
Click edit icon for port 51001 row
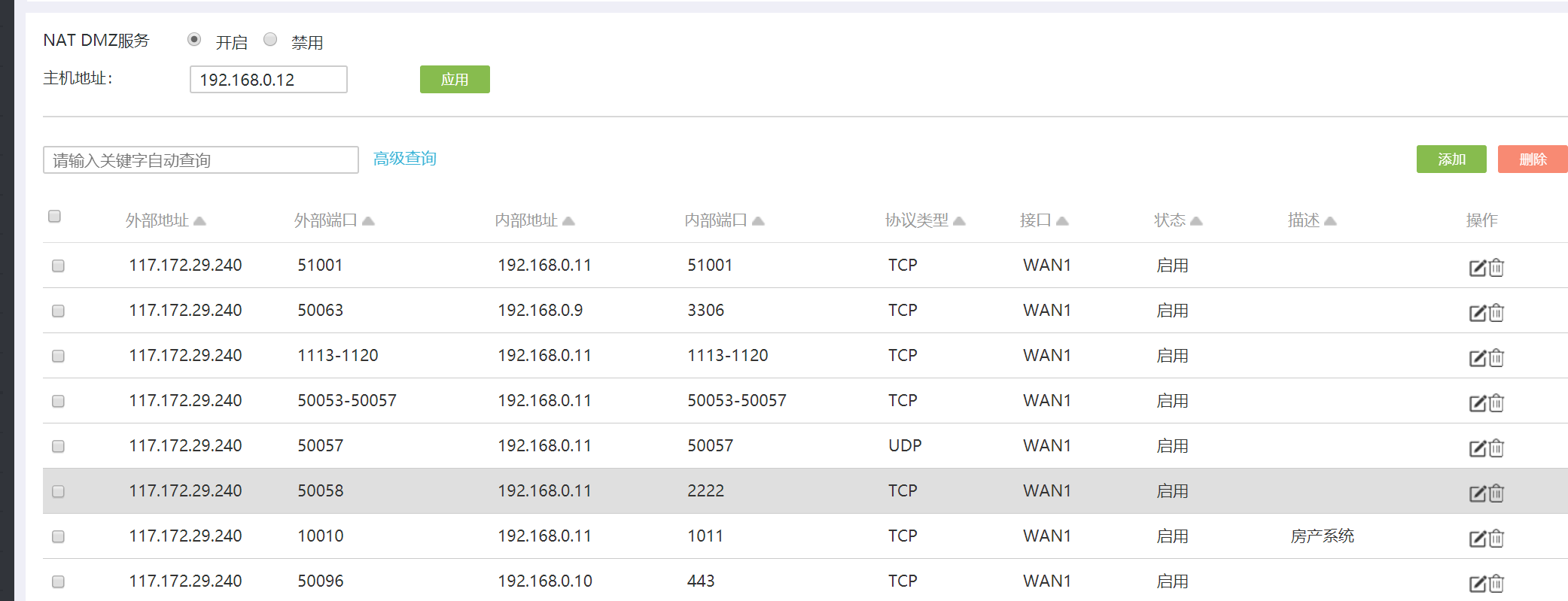pyautogui.click(x=1477, y=268)
